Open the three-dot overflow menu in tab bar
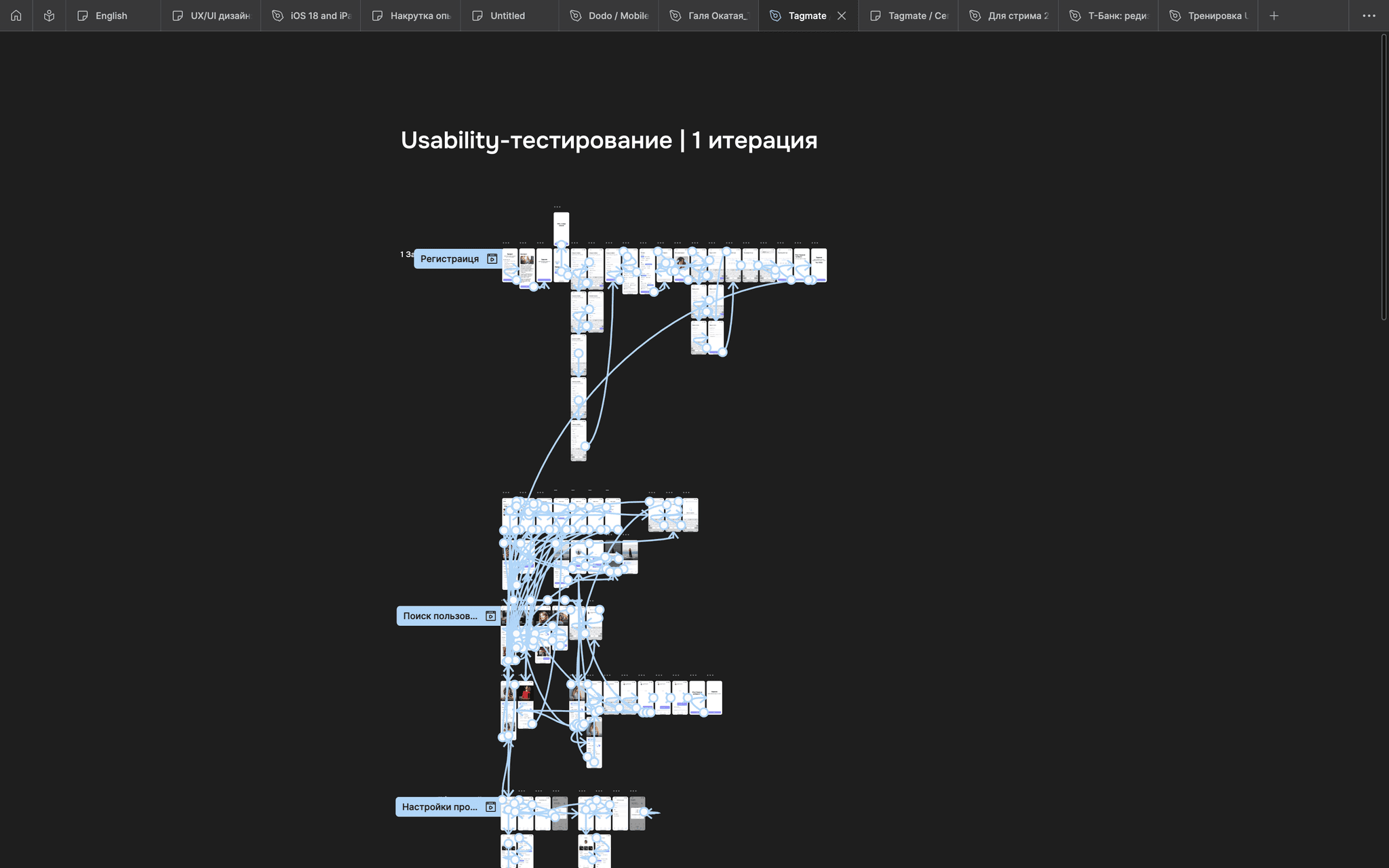 click(x=1369, y=16)
